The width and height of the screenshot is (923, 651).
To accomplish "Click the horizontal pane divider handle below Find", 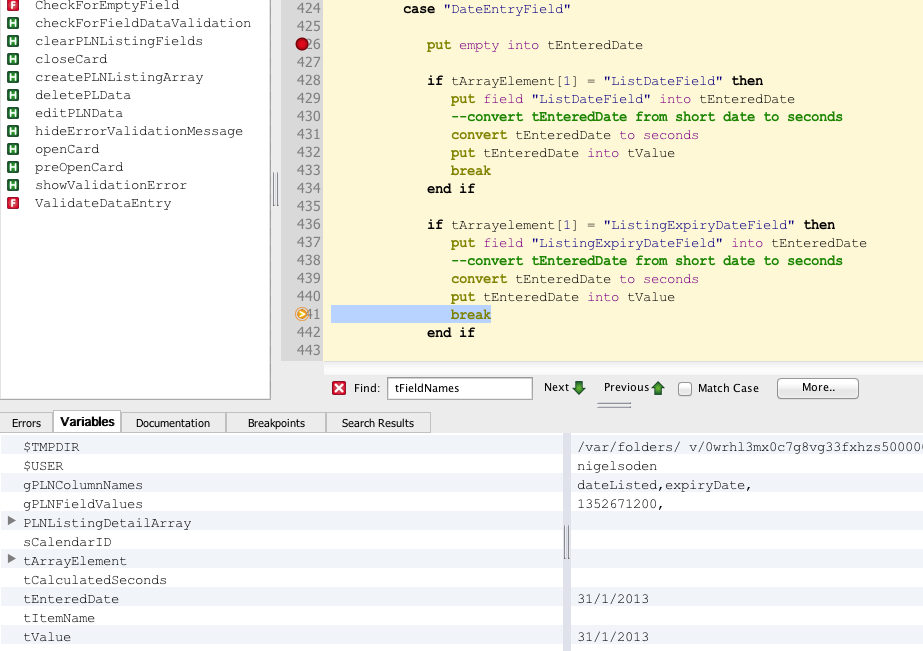I will [614, 405].
